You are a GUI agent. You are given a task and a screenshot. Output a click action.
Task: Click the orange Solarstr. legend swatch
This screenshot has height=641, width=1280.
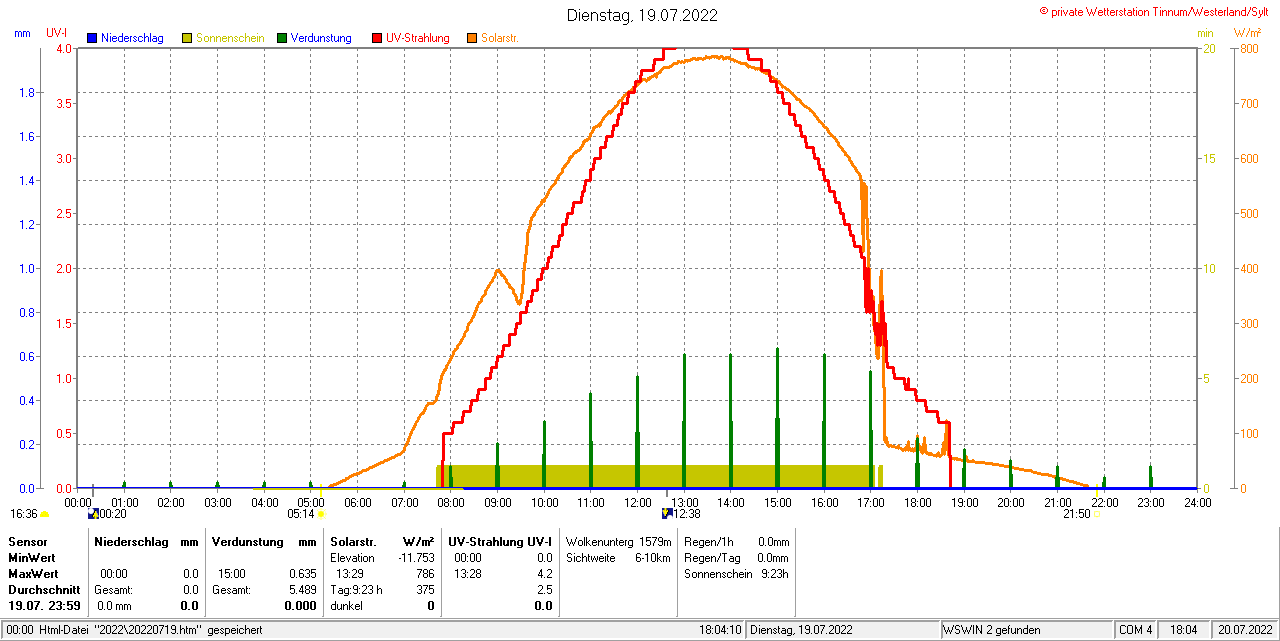[x=472, y=38]
